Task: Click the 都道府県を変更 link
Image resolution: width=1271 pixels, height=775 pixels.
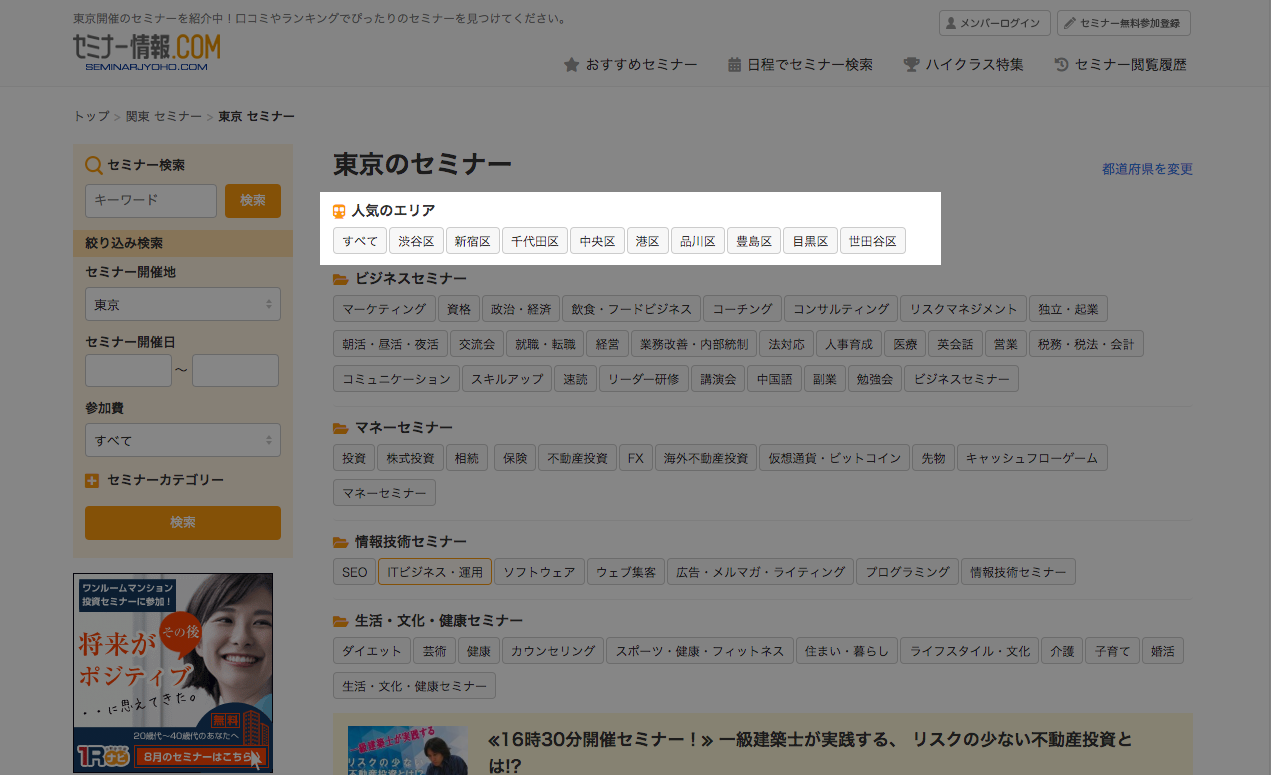Action: tap(1147, 169)
